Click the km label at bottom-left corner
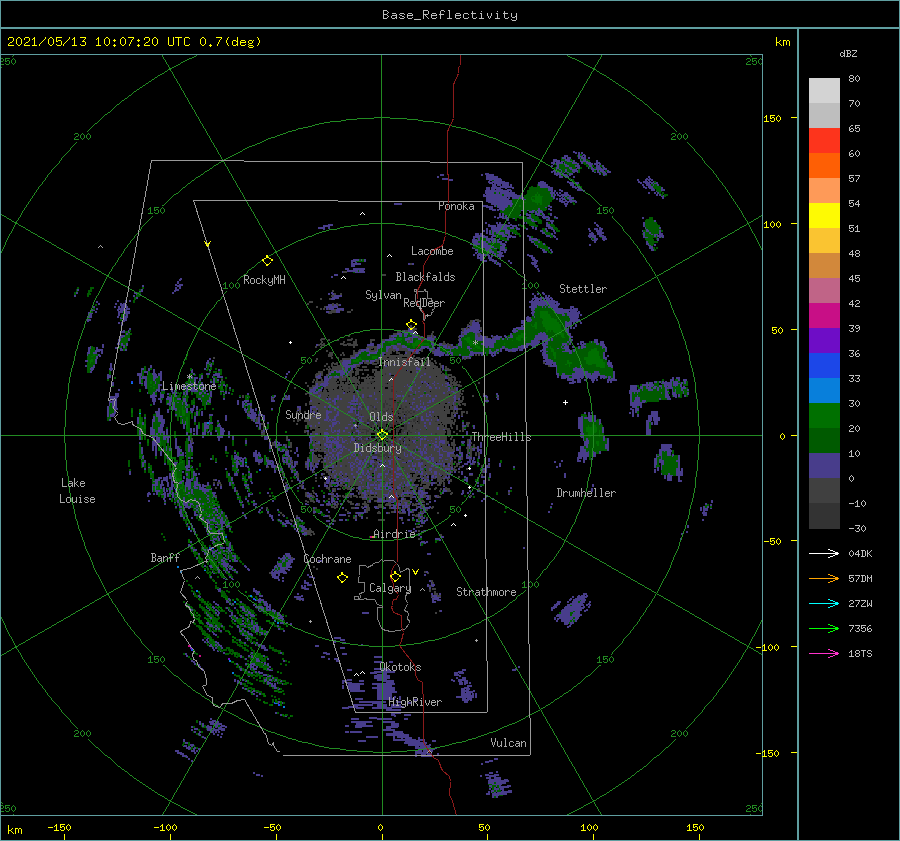The height and width of the screenshot is (841, 900). [14, 830]
